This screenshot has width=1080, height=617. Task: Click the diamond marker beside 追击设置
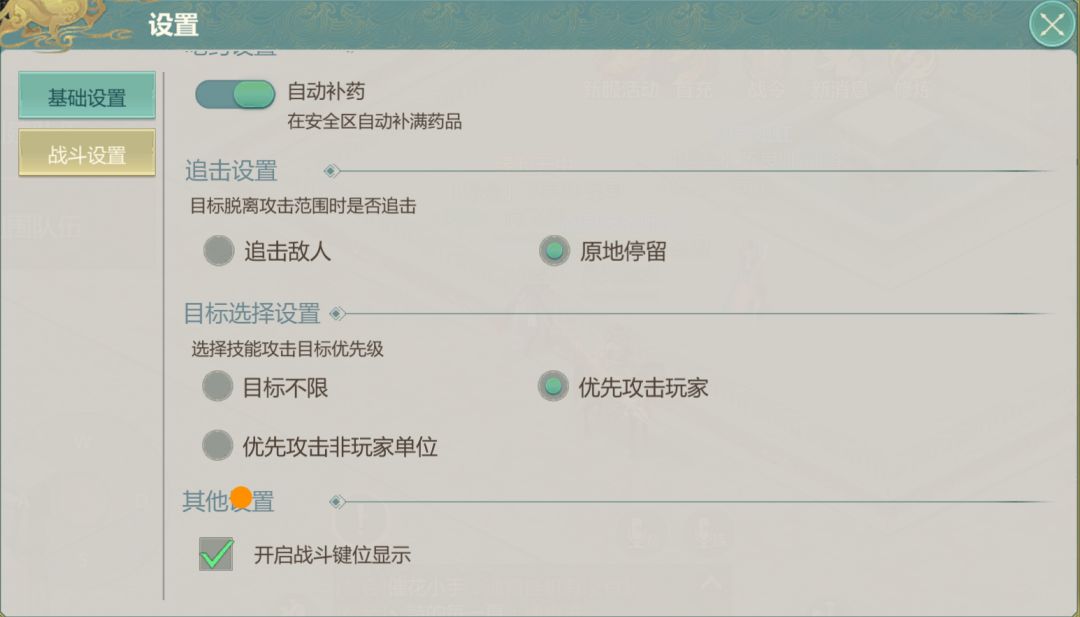click(331, 171)
